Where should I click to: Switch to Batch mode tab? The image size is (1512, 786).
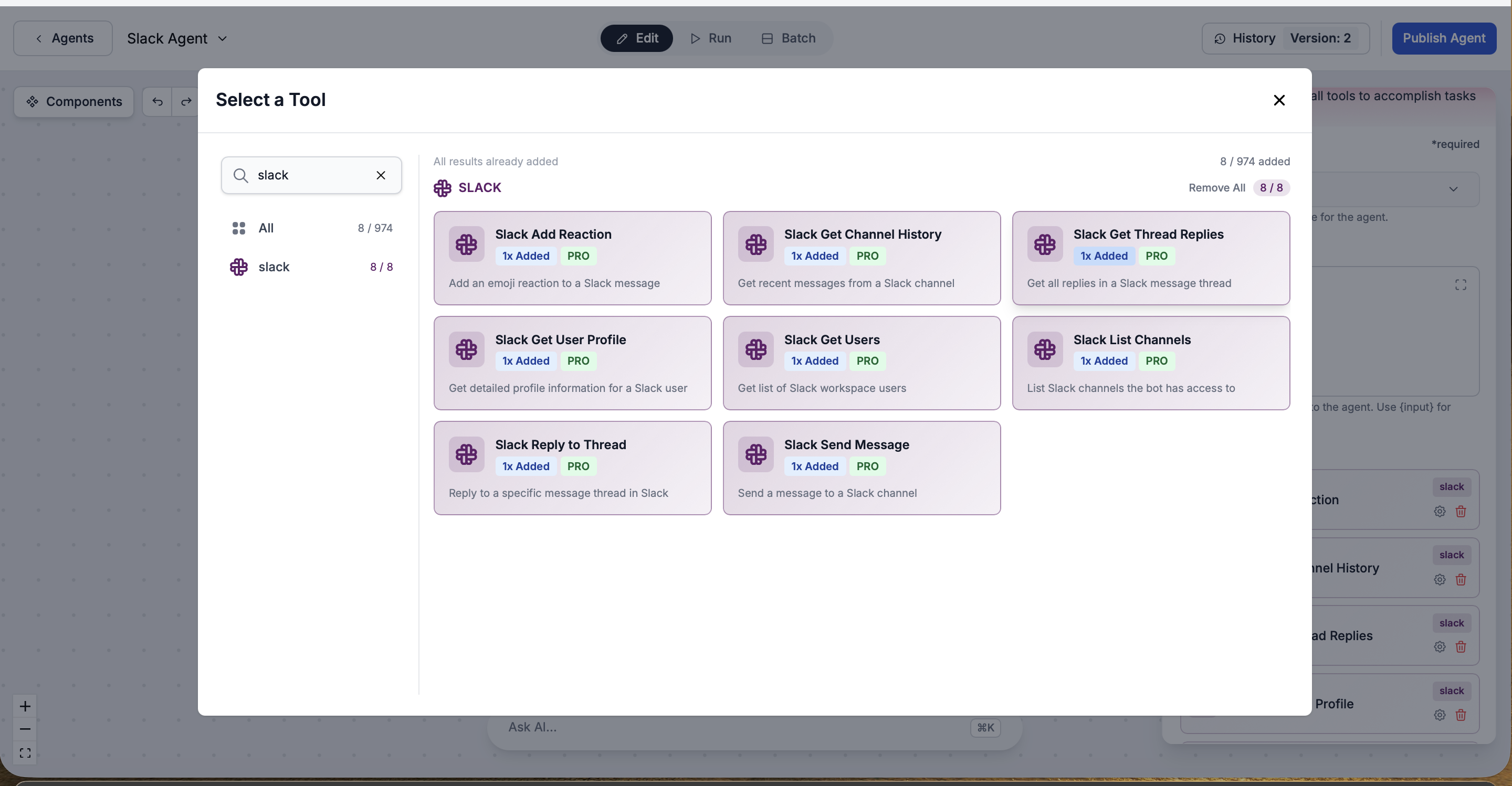(x=788, y=38)
